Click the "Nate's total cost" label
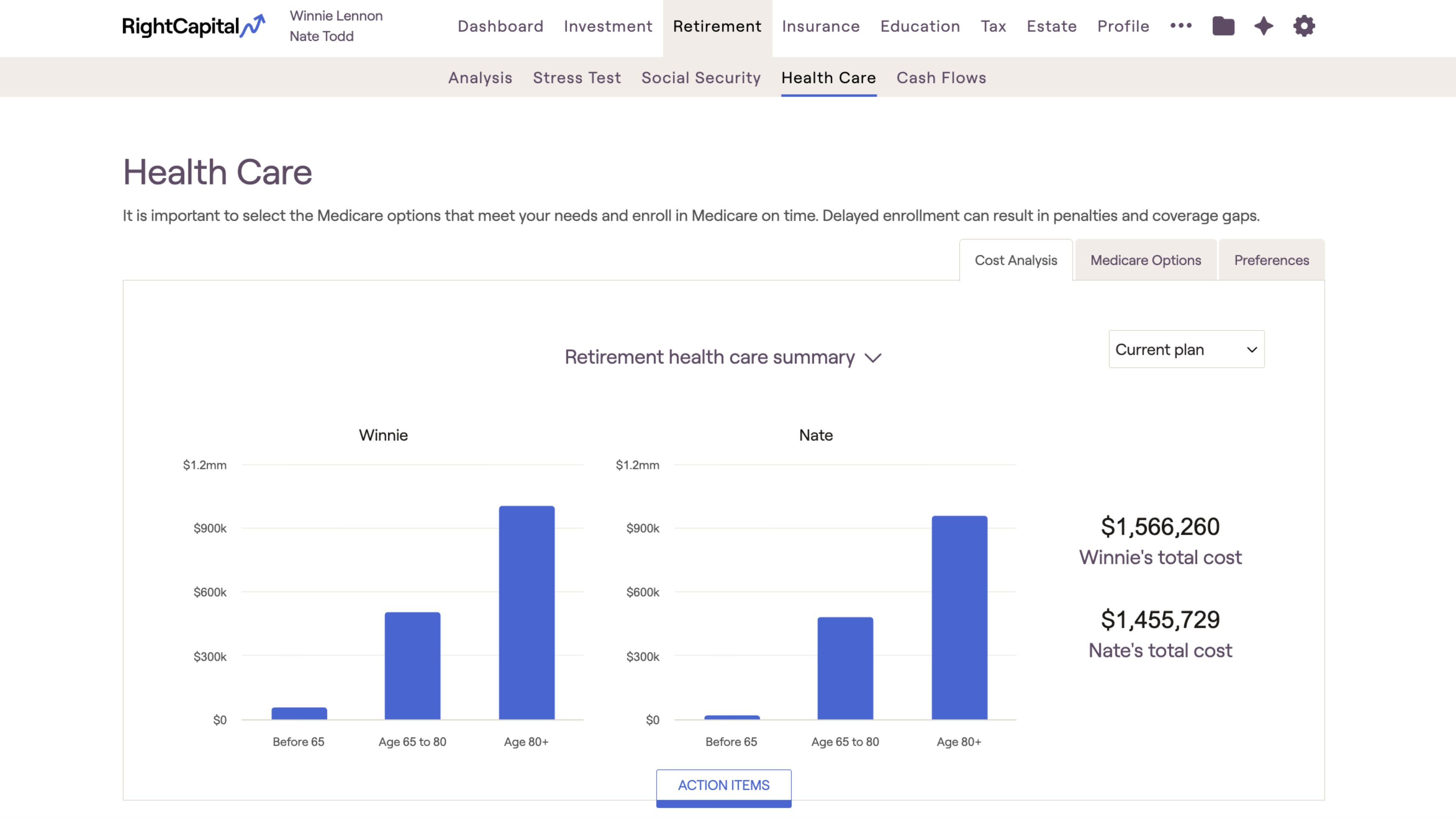The width and height of the screenshot is (1456, 819). pyautogui.click(x=1160, y=651)
